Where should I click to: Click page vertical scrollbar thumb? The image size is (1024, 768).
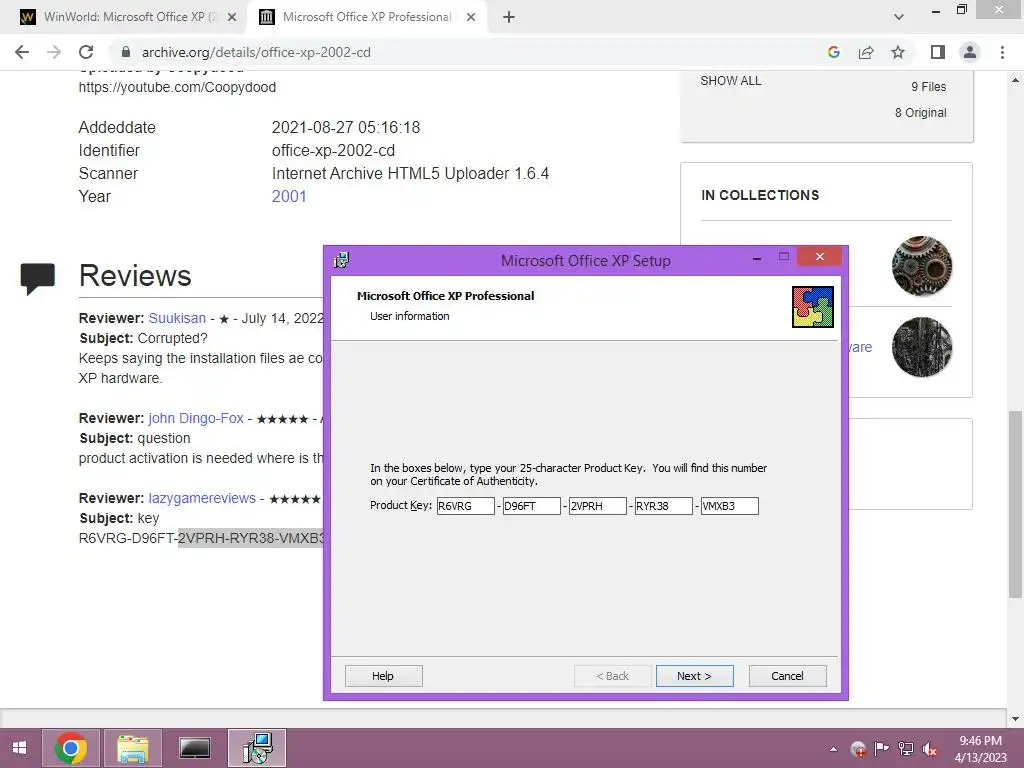click(1015, 504)
